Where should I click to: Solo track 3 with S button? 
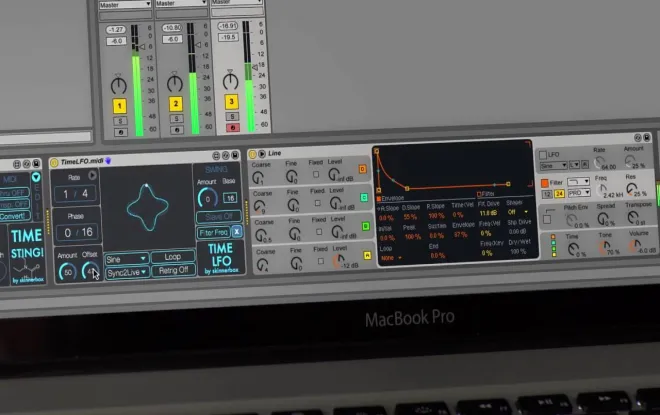click(232, 117)
